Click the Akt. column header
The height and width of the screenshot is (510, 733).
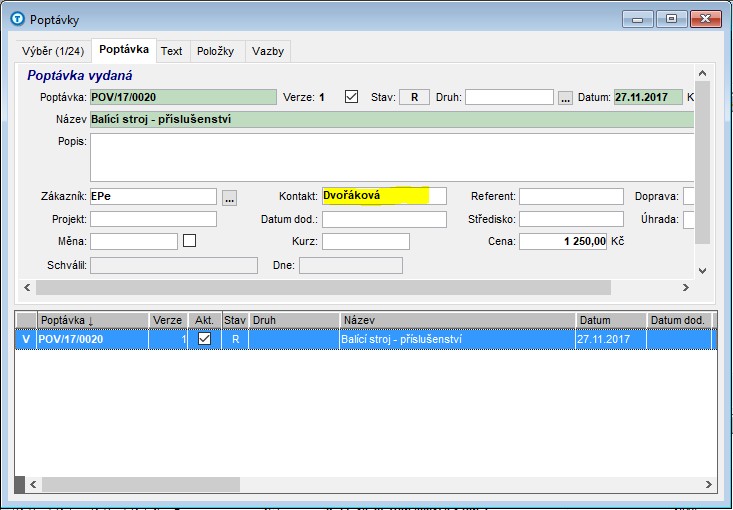(x=204, y=320)
